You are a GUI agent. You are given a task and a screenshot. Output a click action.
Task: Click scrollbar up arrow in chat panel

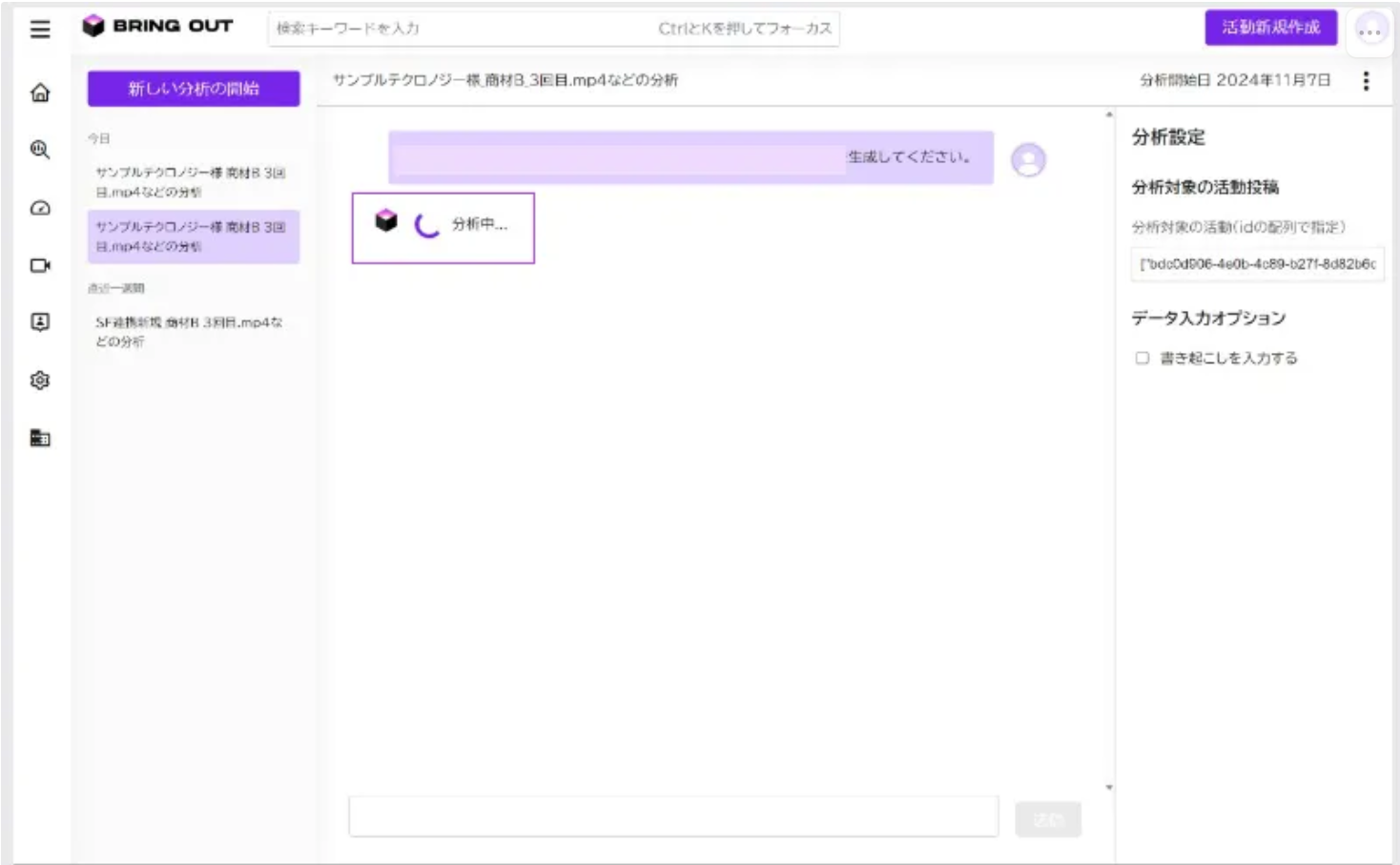click(x=1109, y=115)
